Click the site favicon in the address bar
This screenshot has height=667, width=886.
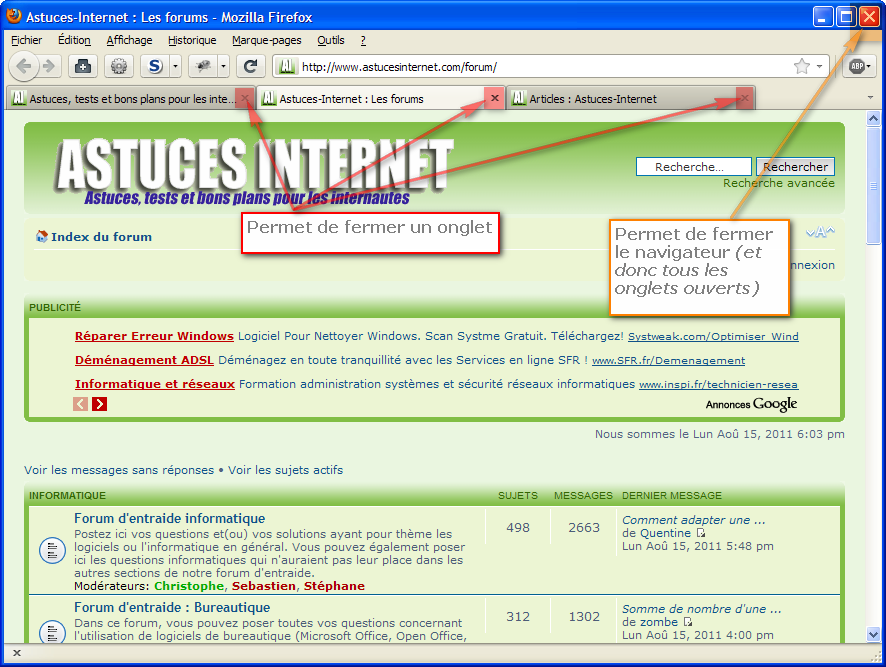point(287,67)
